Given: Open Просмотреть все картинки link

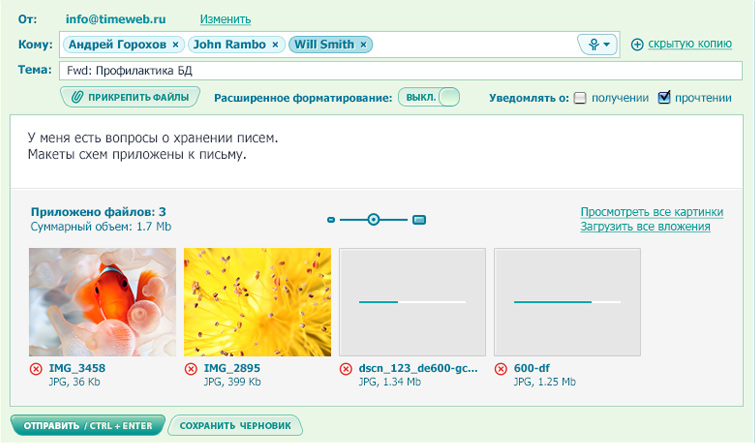Looking at the screenshot, I should (651, 212).
